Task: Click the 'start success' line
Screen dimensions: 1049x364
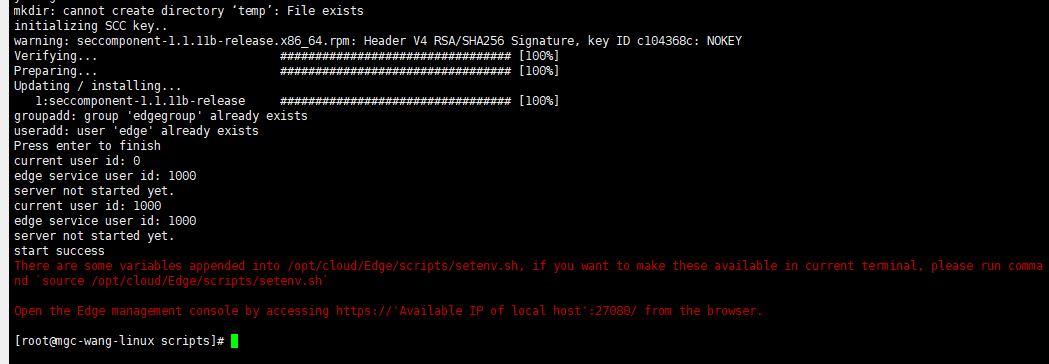Action: pos(60,252)
